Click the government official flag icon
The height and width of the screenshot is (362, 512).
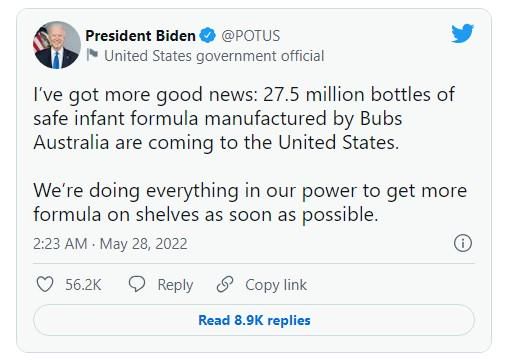[x=92, y=55]
